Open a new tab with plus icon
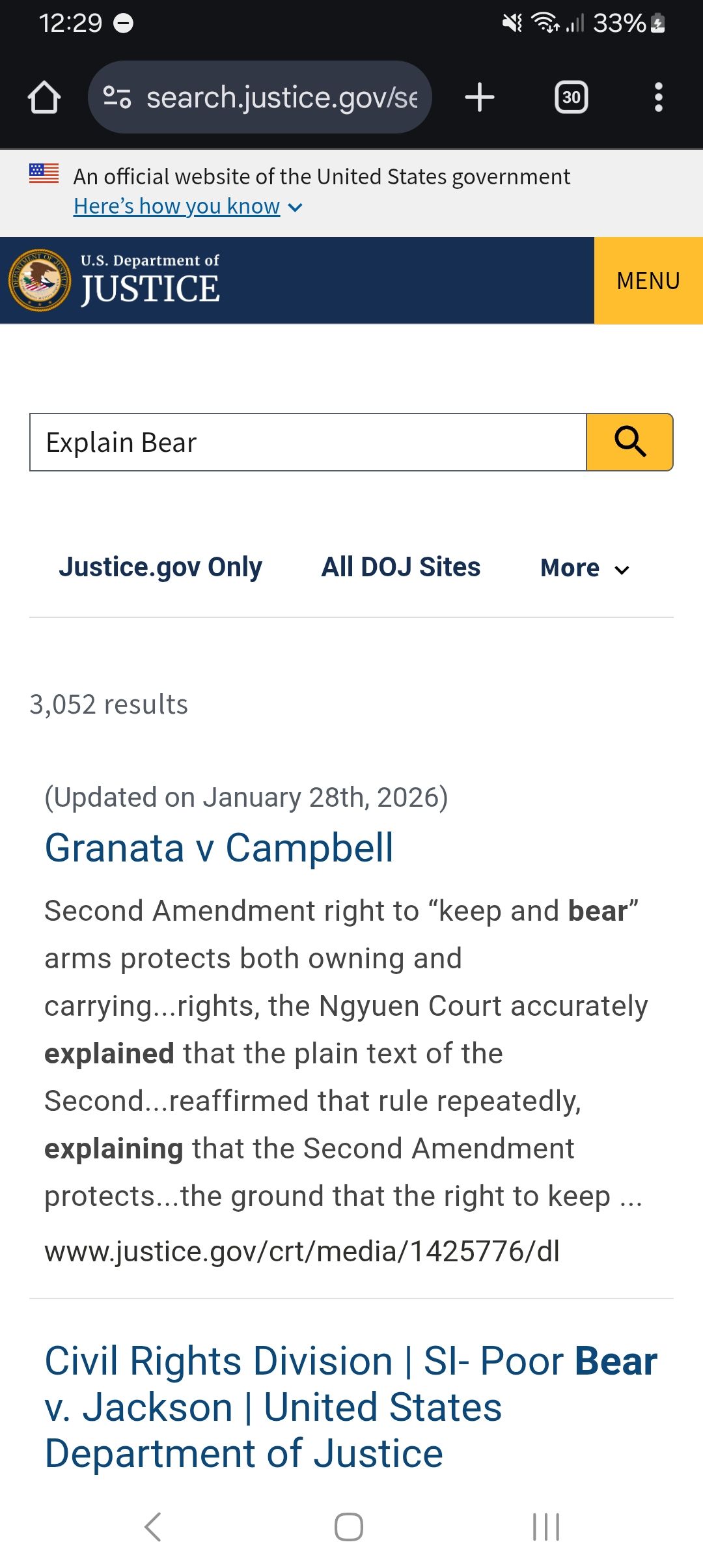 click(x=480, y=98)
